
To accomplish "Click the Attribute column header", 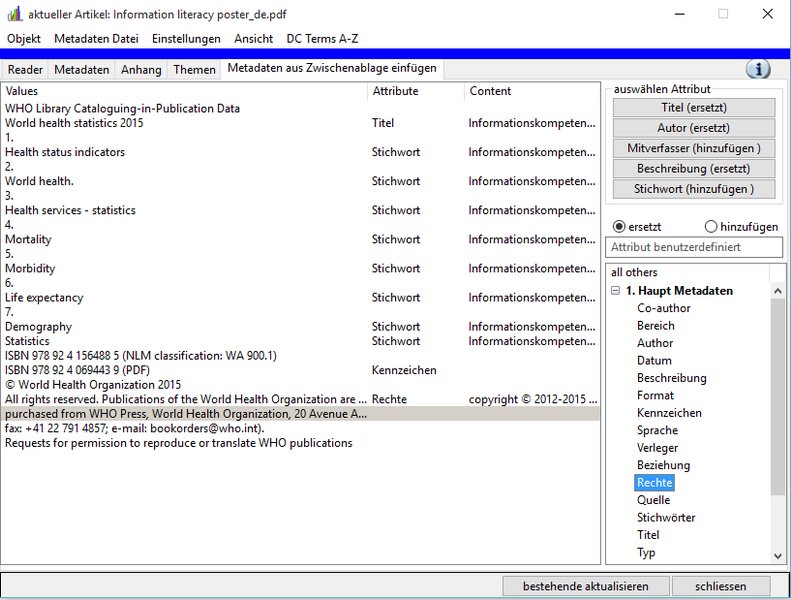I will [x=416, y=91].
